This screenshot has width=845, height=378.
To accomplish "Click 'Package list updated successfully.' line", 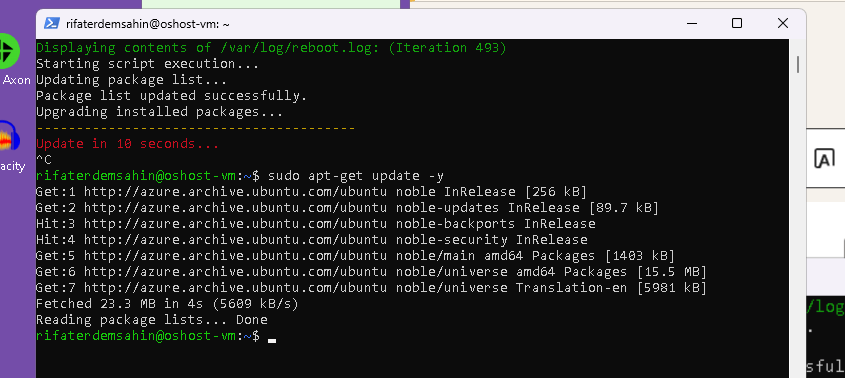I will (x=171, y=96).
